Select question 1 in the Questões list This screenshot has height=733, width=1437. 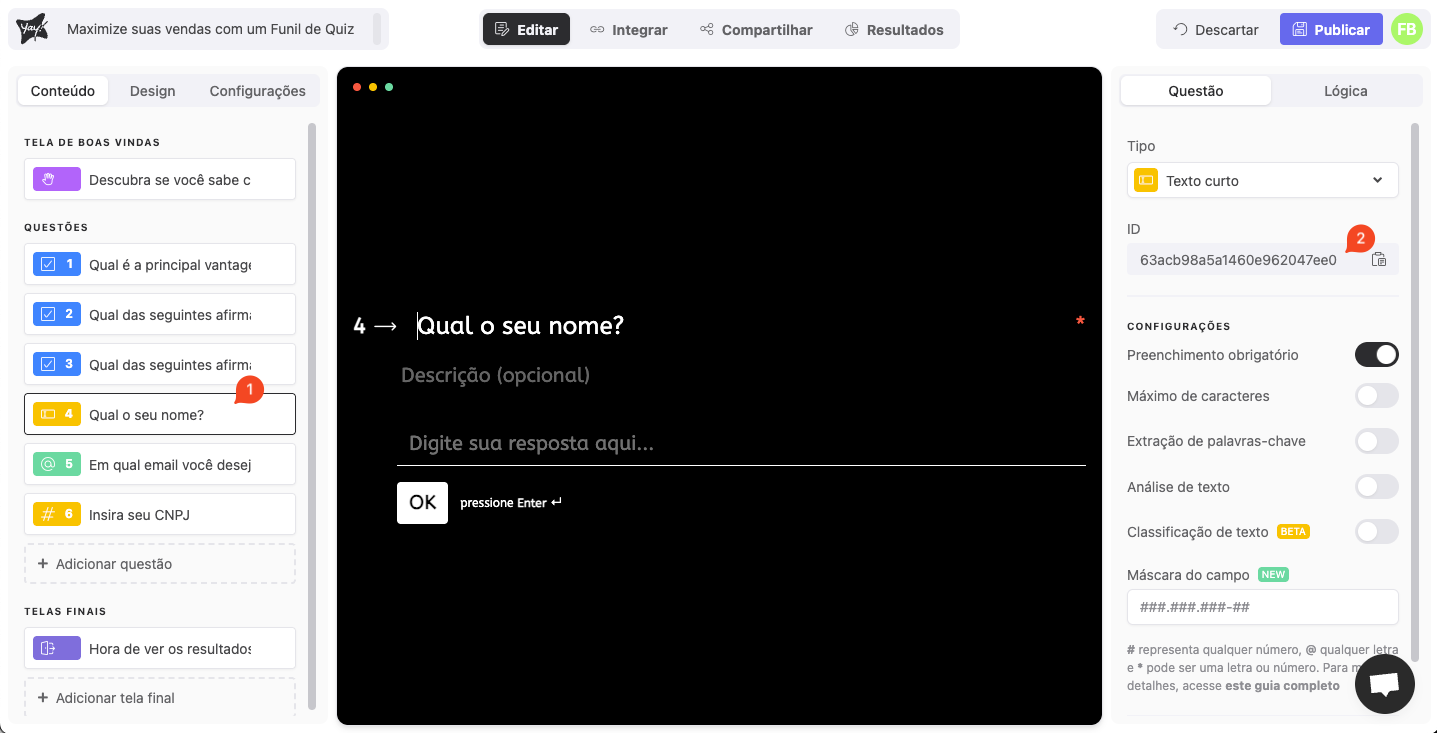point(160,264)
